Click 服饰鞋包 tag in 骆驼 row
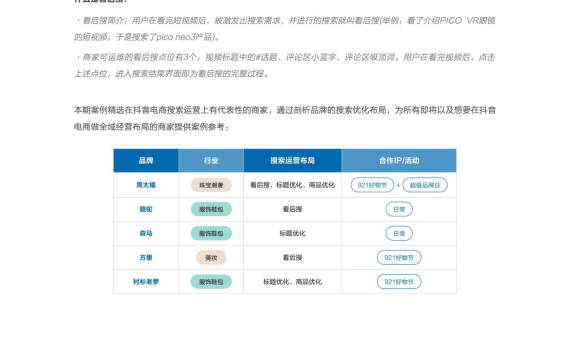This screenshot has width=570, height=360. coord(211,209)
